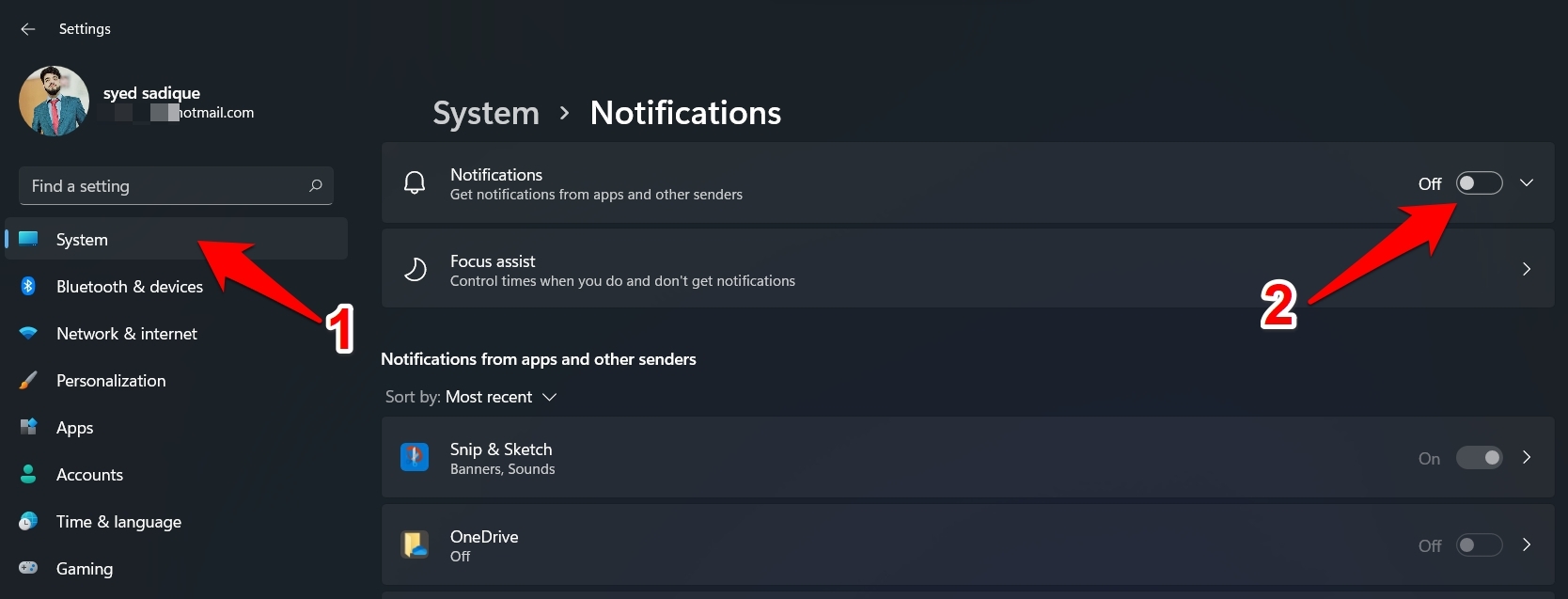The image size is (1568, 599).
Task: Click the back arrow in Settings header
Action: click(x=28, y=29)
